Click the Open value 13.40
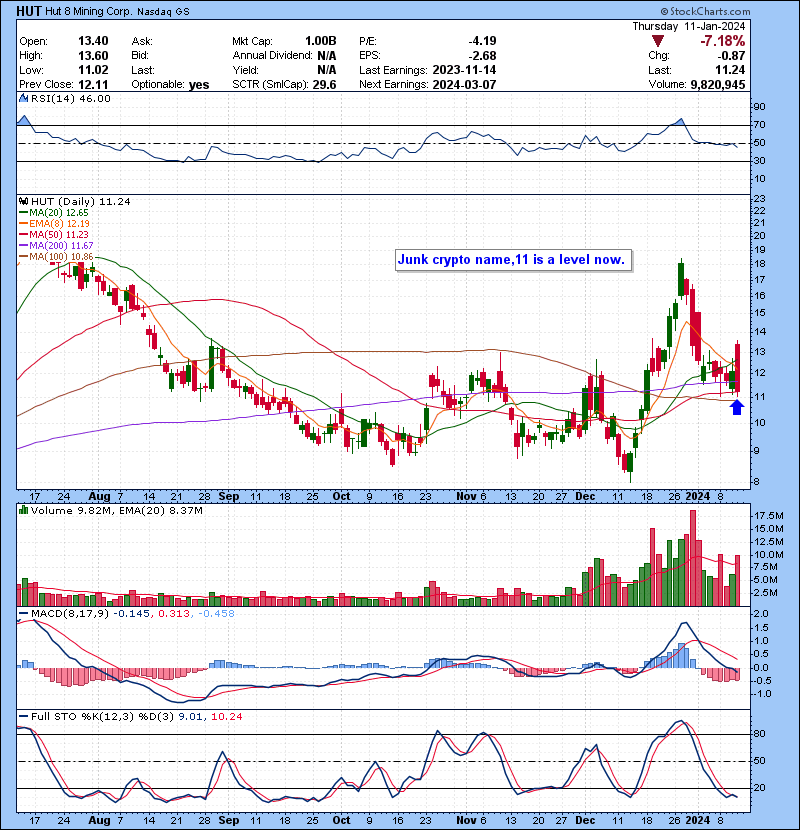Image resolution: width=800 pixels, height=830 pixels. (93, 41)
